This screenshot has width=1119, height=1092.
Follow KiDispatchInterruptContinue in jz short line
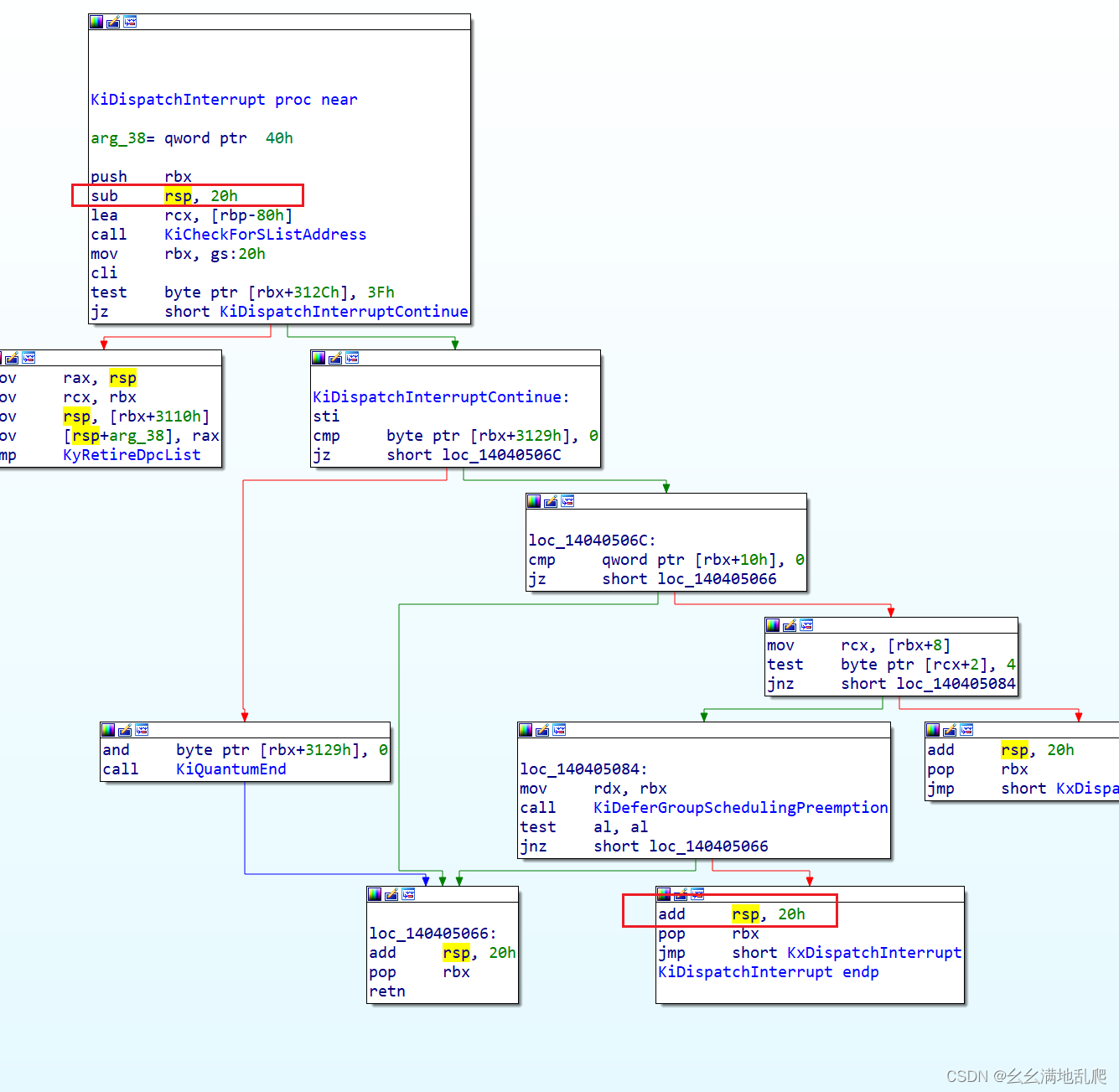click(x=344, y=312)
